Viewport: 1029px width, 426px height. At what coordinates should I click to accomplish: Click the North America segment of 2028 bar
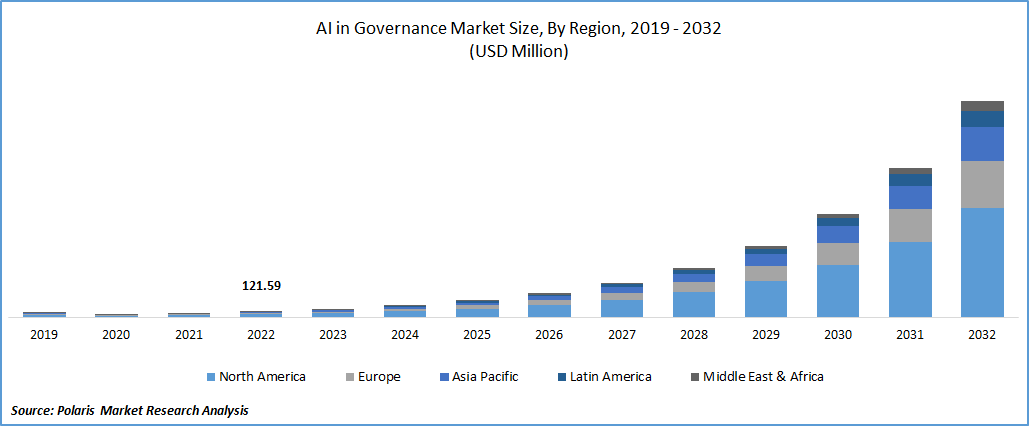point(694,305)
